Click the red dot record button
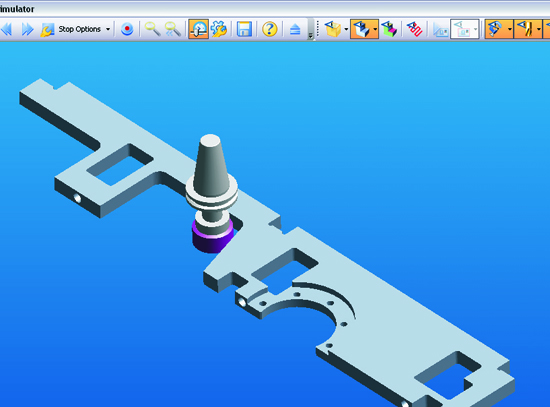 point(127,29)
